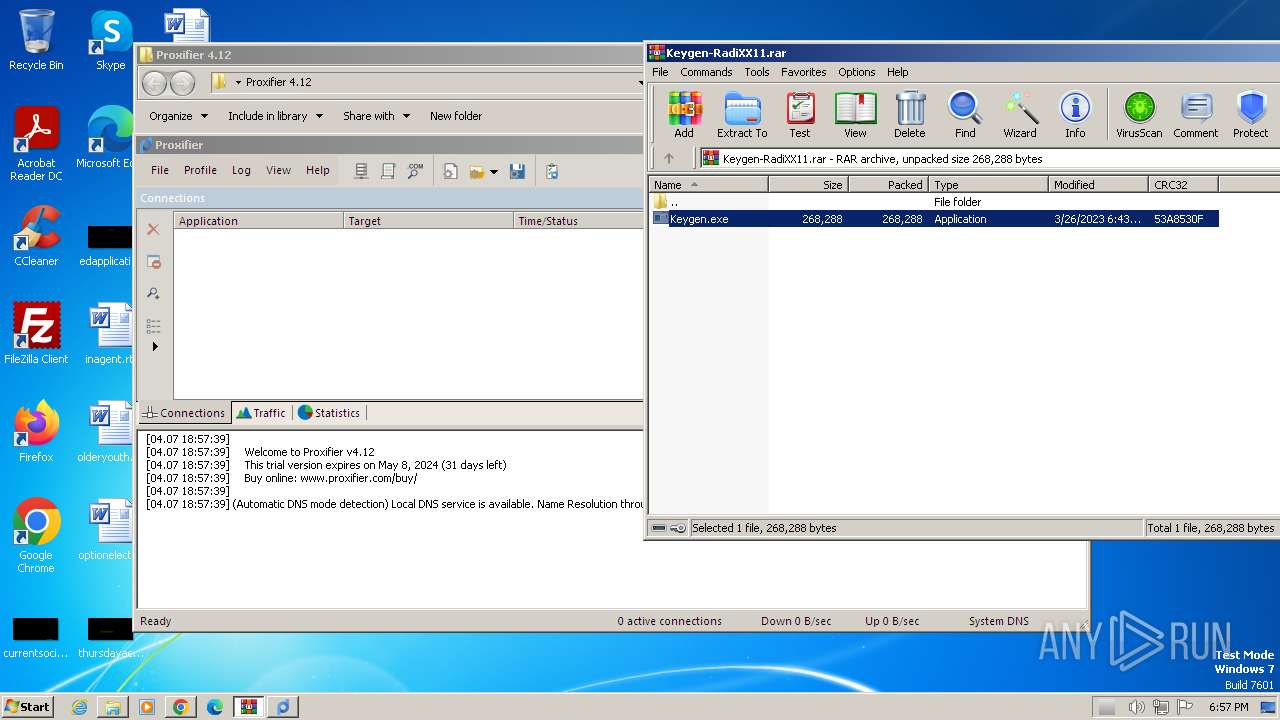Open the Find tool in WinRAR

(x=965, y=114)
